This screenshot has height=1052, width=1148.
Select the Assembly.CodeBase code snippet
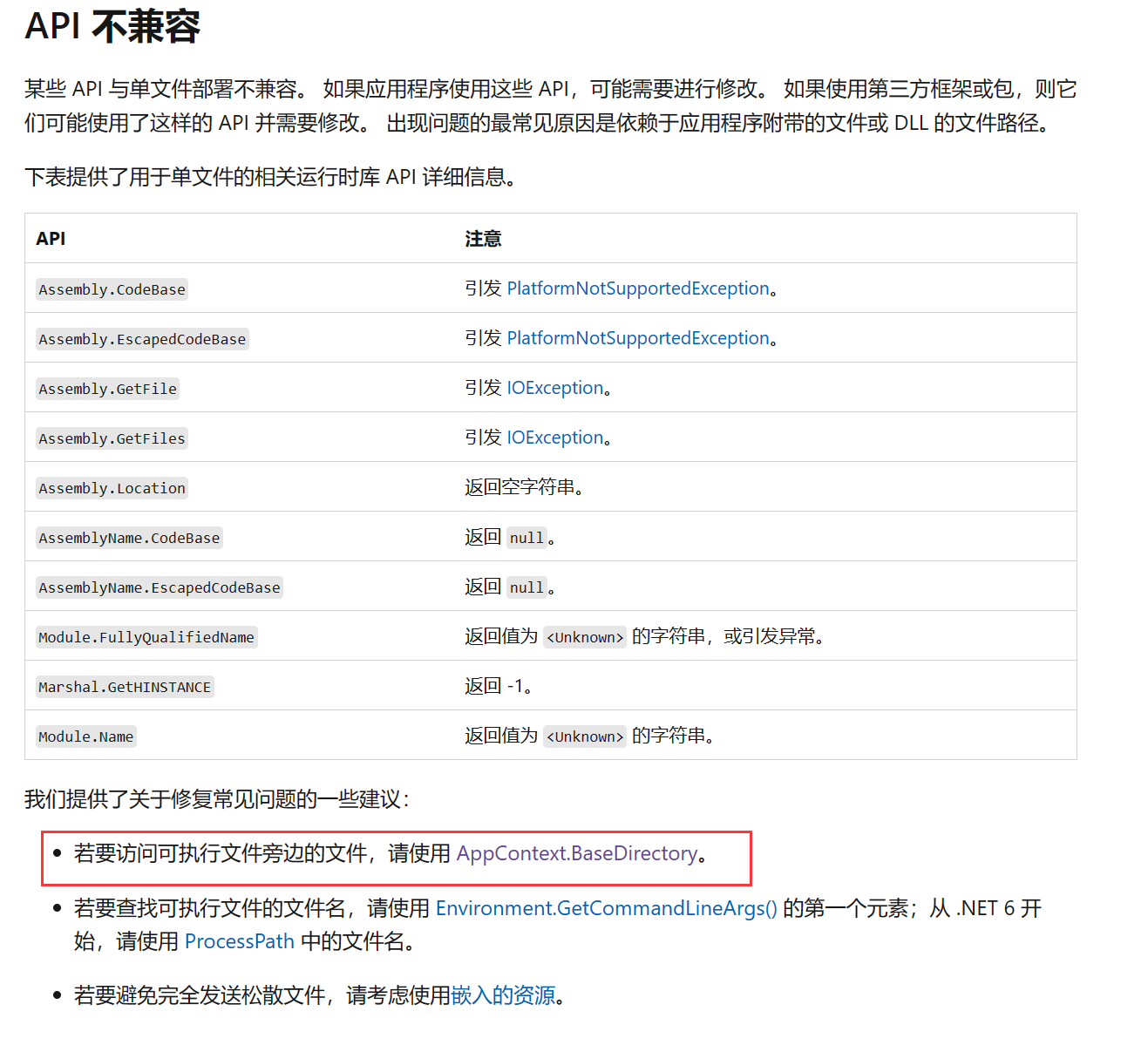[111, 288]
